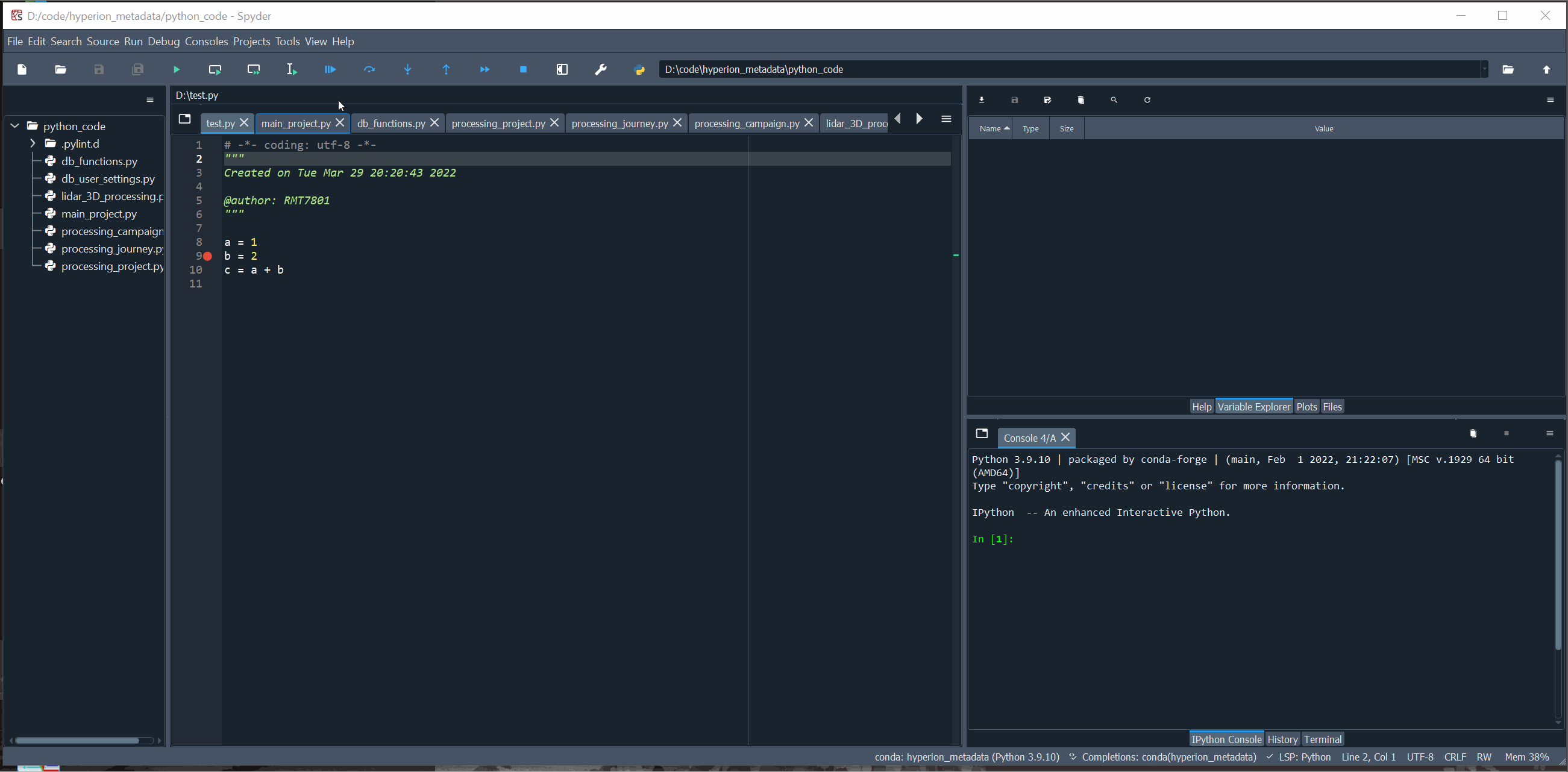
Task: Continue execution until next breakpoint
Action: (x=485, y=69)
